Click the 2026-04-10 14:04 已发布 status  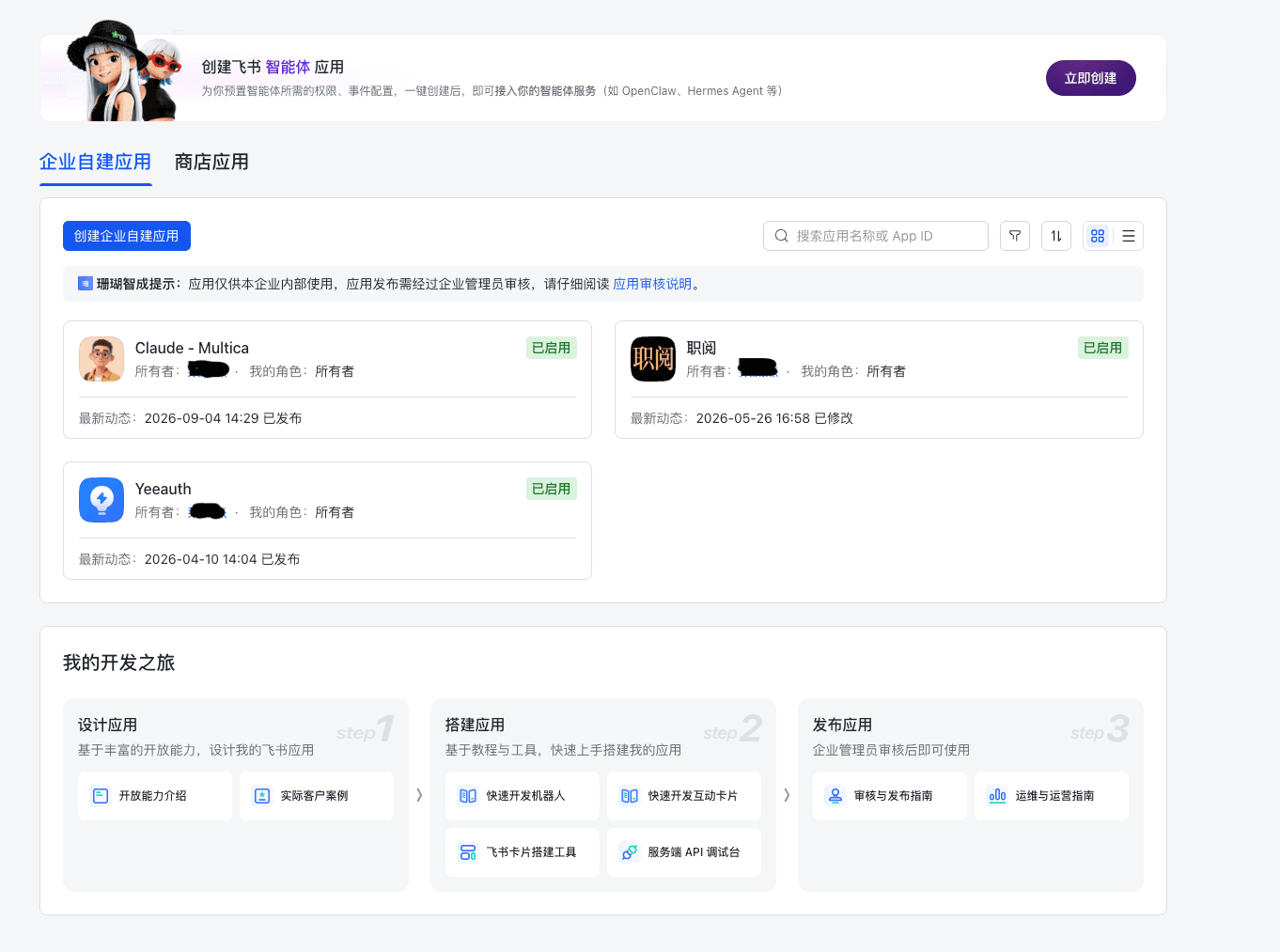223,559
